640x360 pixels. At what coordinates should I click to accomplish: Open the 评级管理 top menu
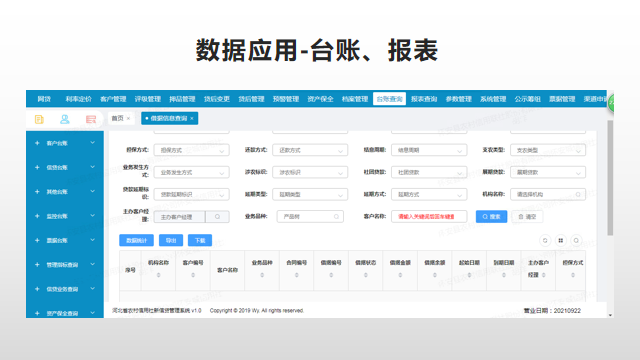148,99
